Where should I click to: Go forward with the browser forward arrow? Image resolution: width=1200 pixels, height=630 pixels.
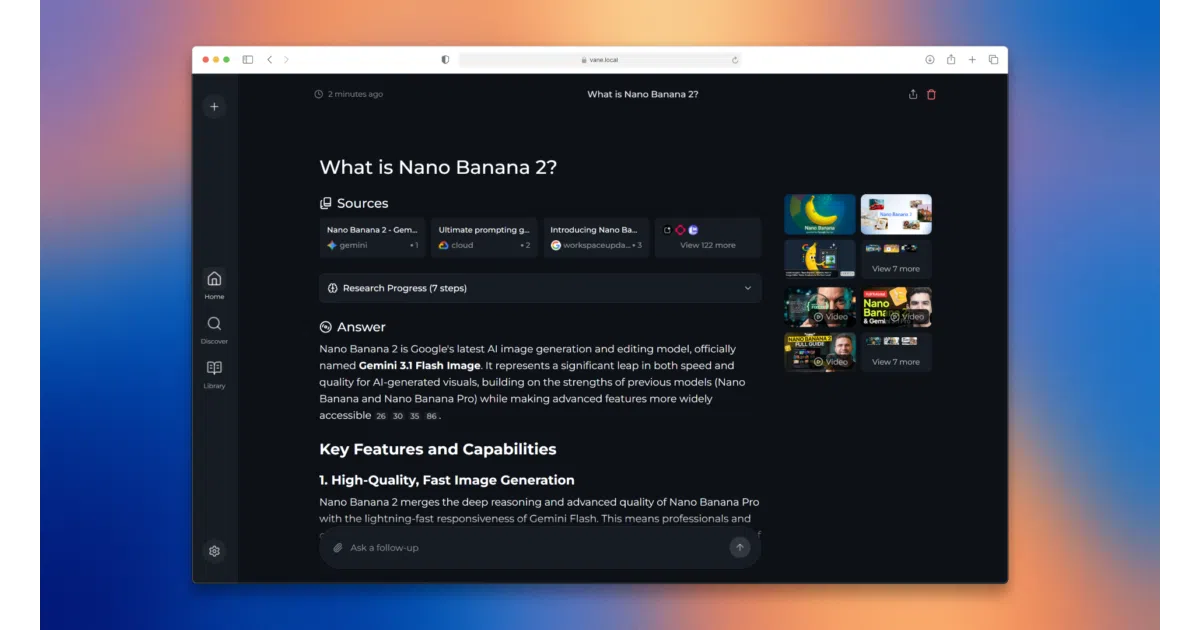click(286, 60)
